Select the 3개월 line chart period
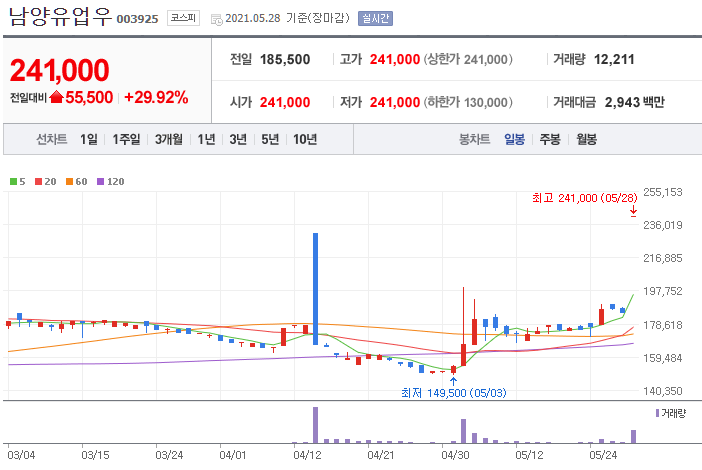 tap(169, 139)
